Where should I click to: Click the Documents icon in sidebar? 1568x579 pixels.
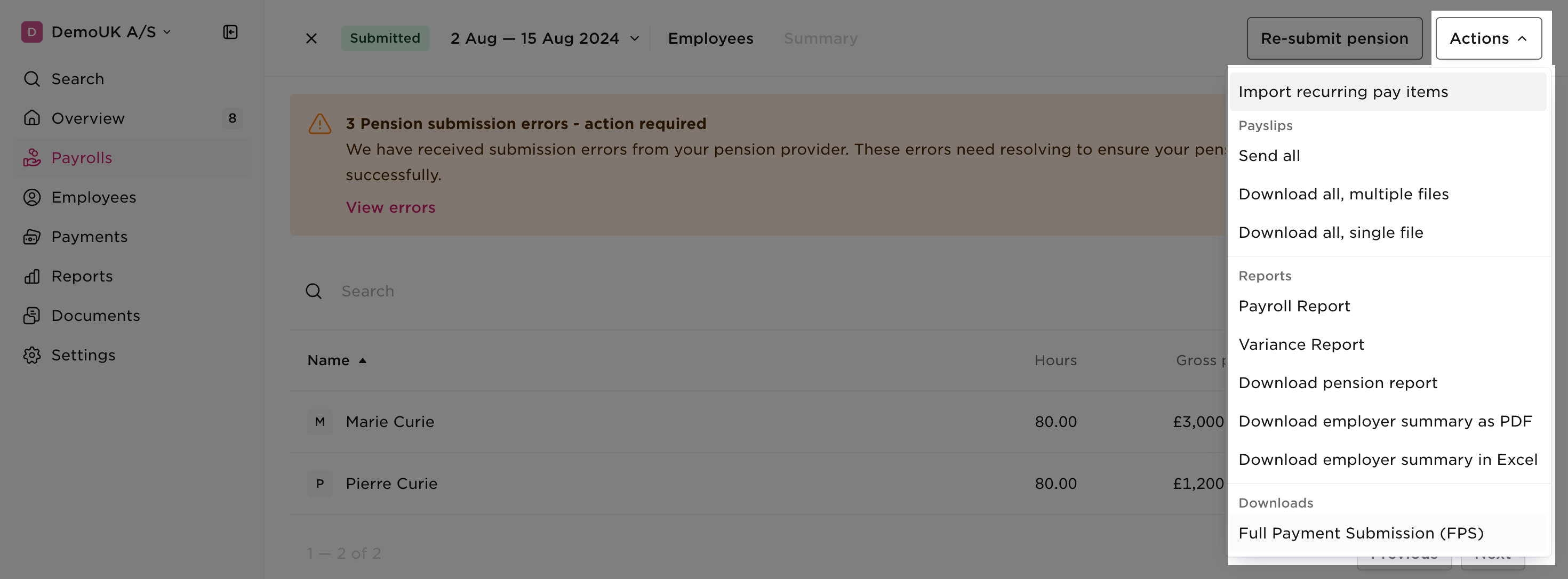tap(31, 316)
